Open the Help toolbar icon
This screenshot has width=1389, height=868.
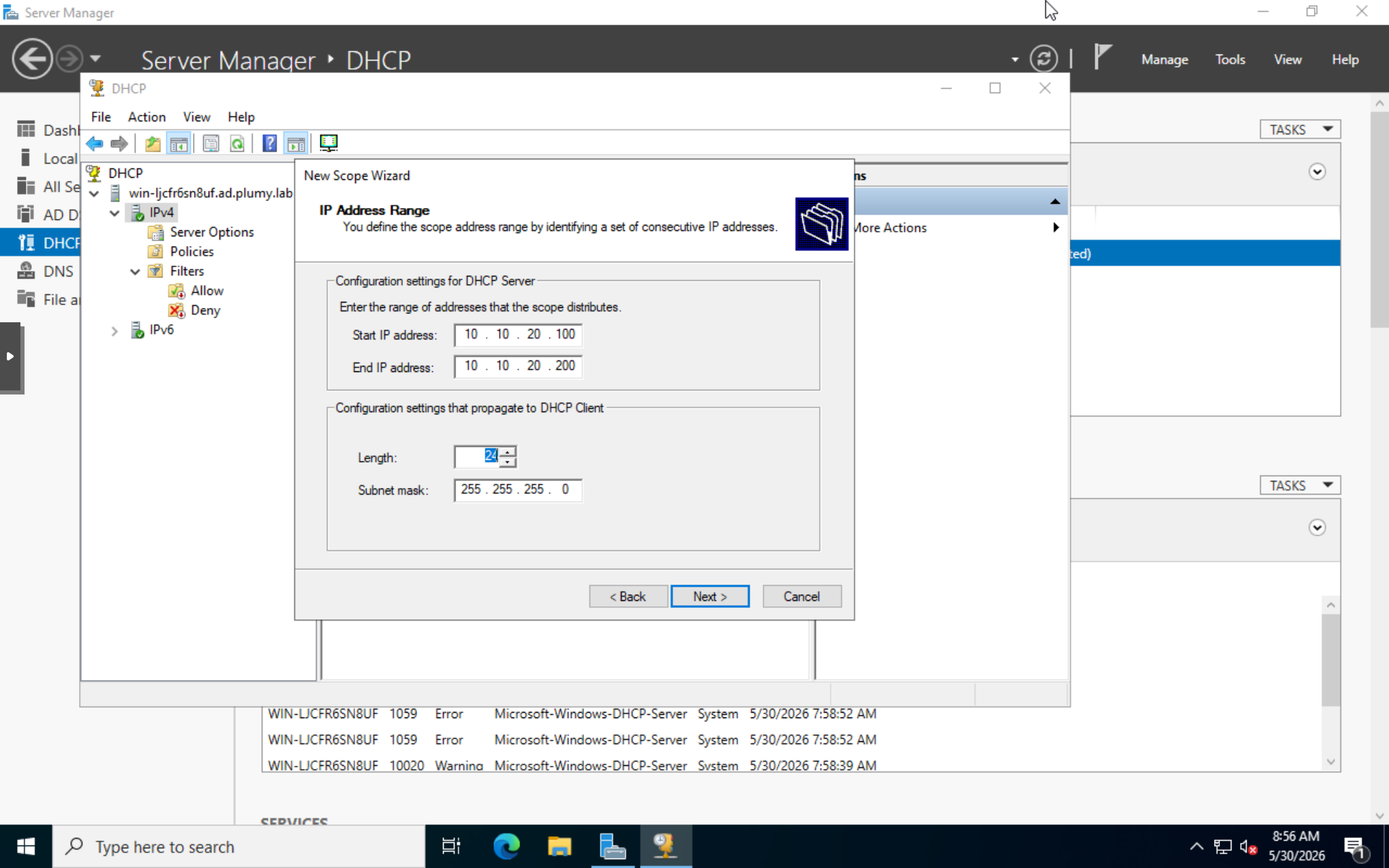[270, 143]
